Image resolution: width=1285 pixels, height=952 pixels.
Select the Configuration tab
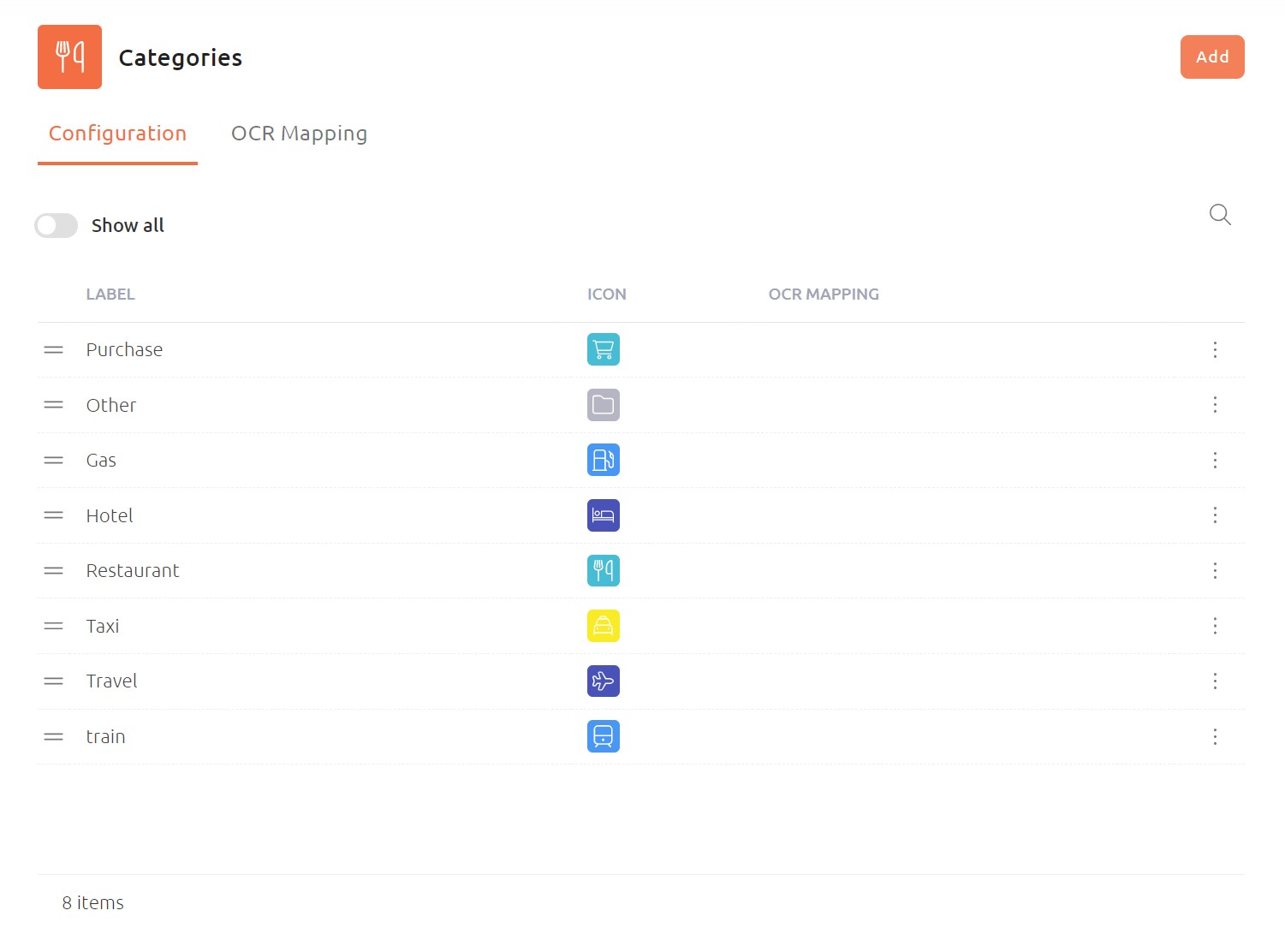tap(117, 134)
